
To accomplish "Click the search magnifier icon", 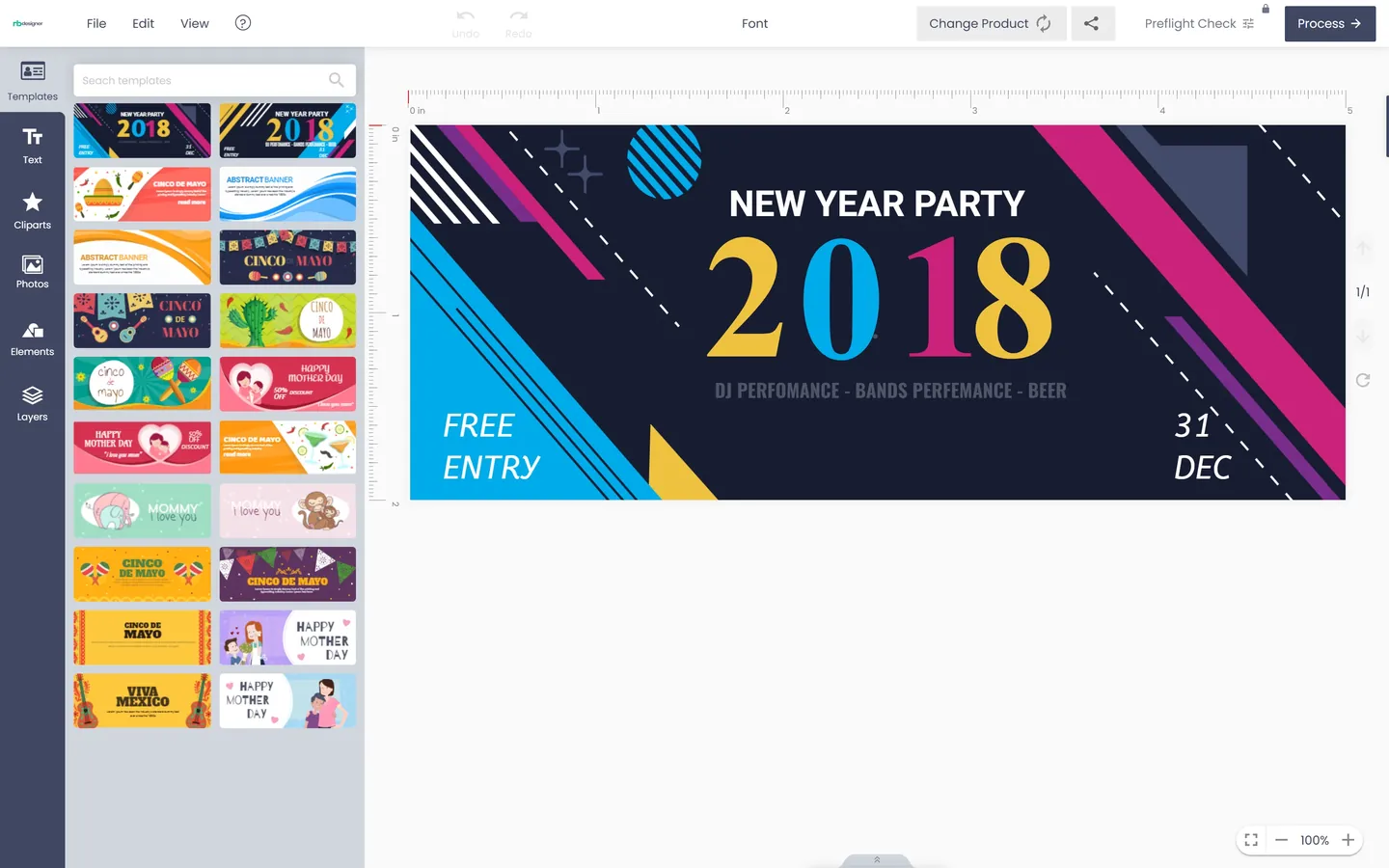I will click(x=336, y=80).
